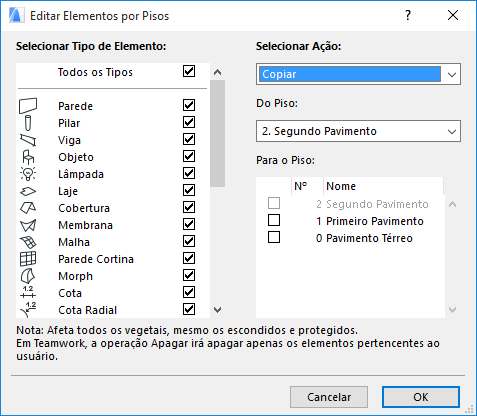
Task: Click the Cancelar button
Action: click(329, 397)
